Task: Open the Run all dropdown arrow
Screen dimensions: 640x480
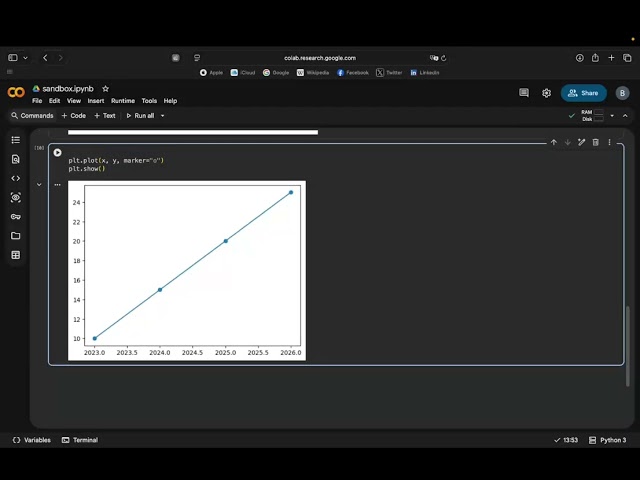Action: (x=162, y=116)
